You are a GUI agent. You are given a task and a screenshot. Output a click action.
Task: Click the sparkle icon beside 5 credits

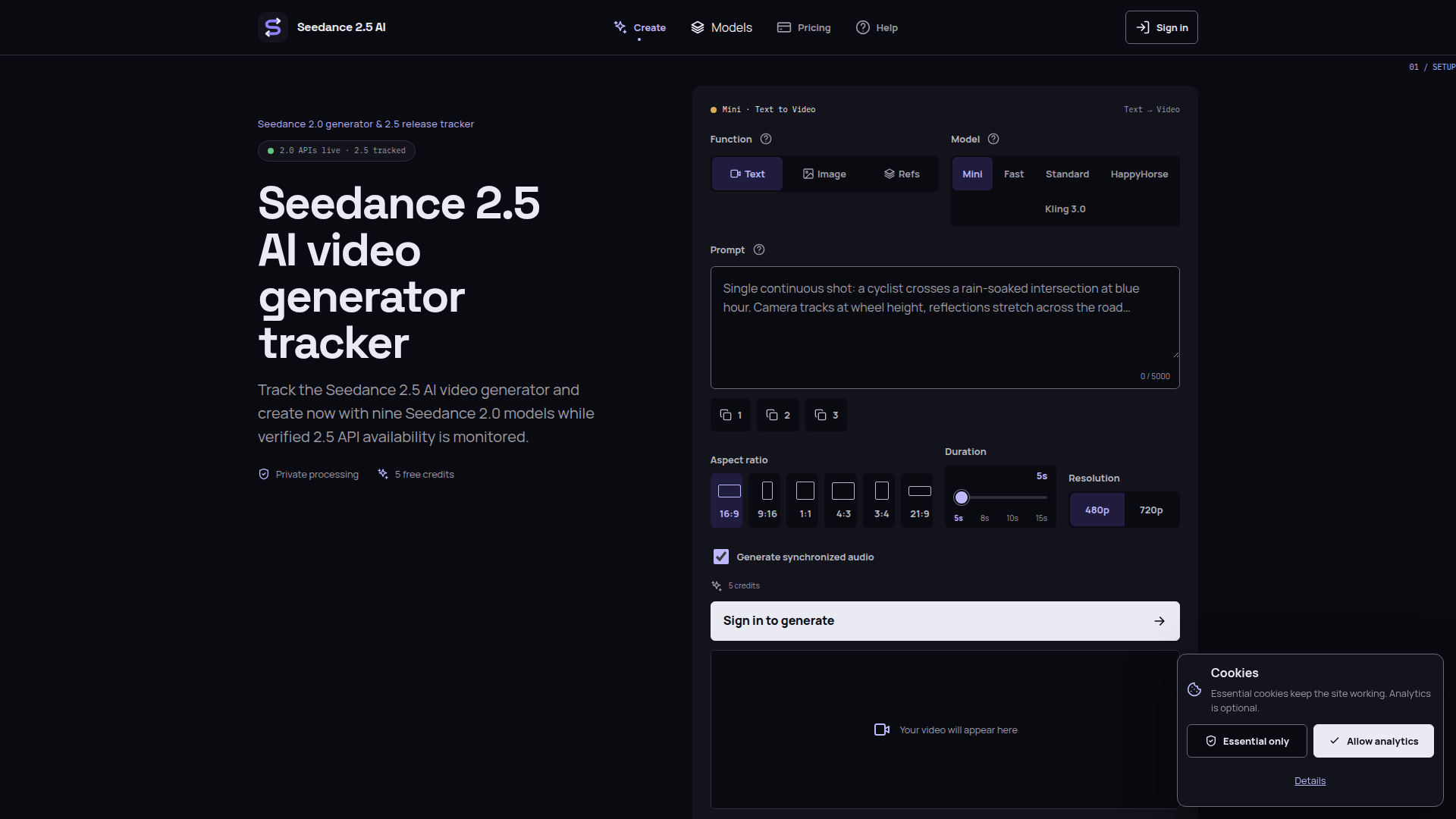pyautogui.click(x=717, y=585)
